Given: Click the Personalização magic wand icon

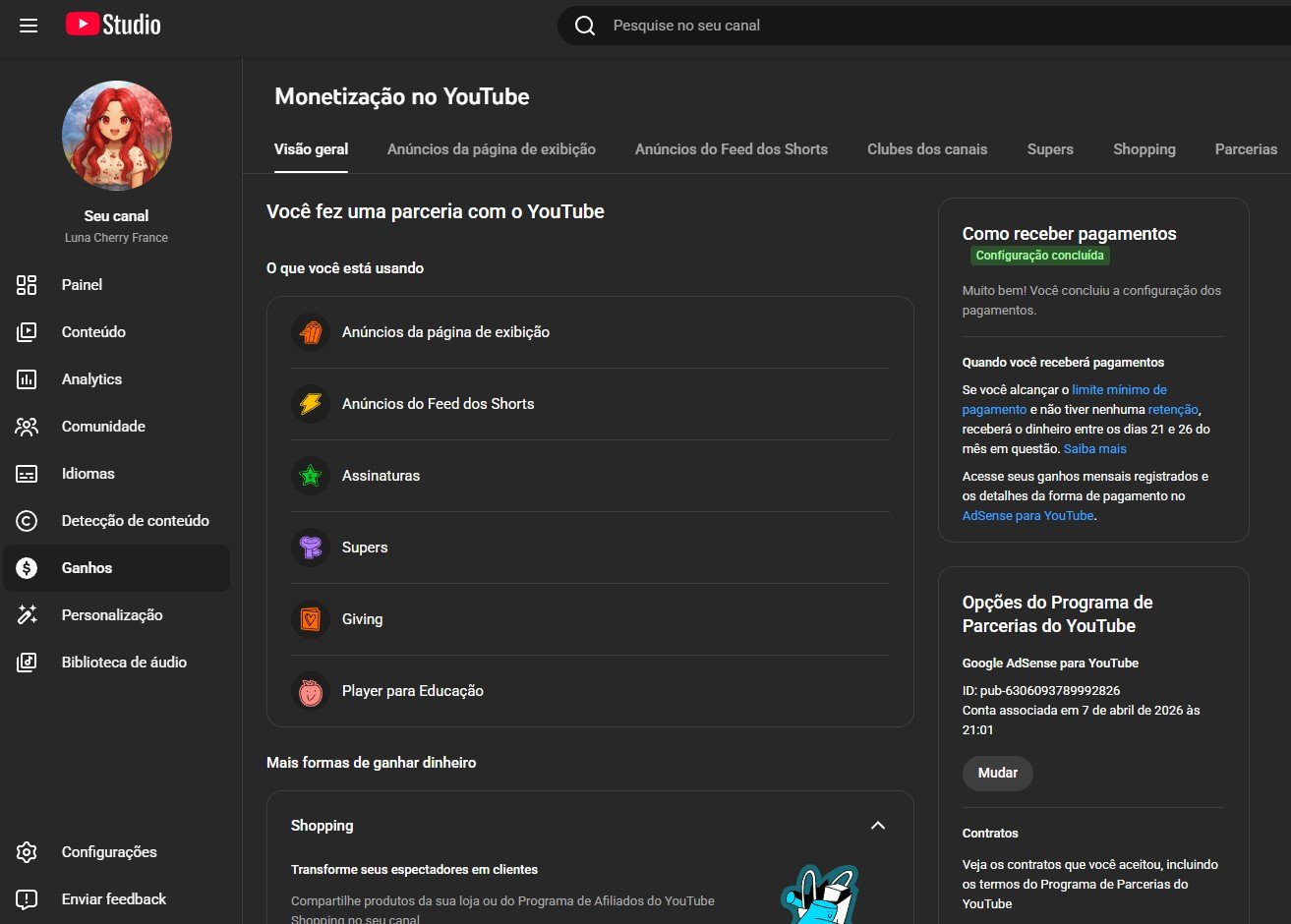Looking at the screenshot, I should pyautogui.click(x=27, y=615).
